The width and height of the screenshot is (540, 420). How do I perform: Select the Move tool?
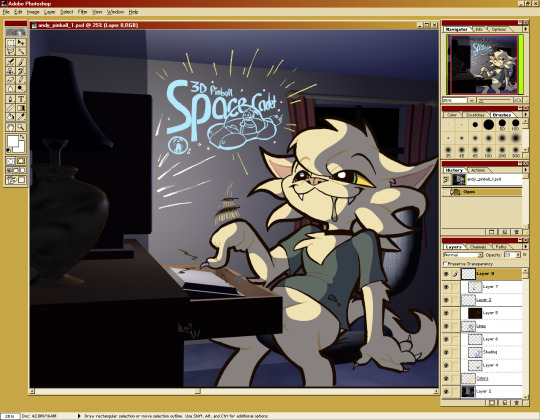click(x=21, y=43)
